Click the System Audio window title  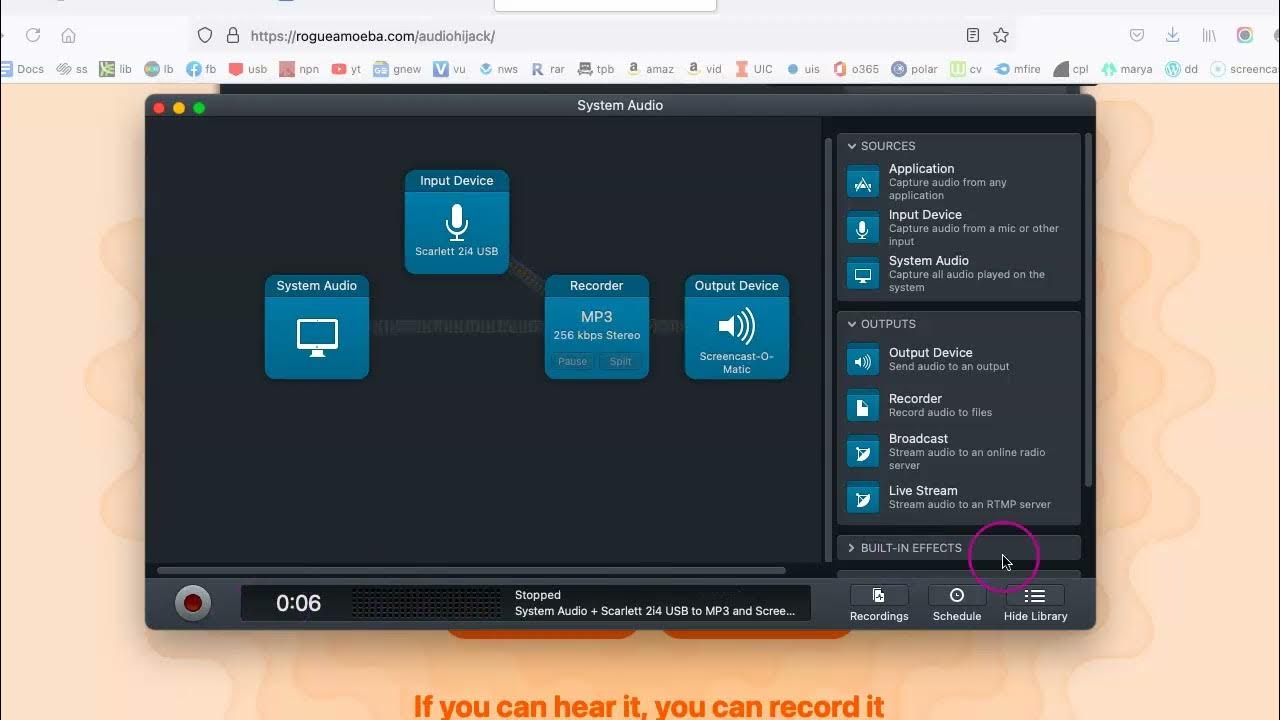click(620, 105)
